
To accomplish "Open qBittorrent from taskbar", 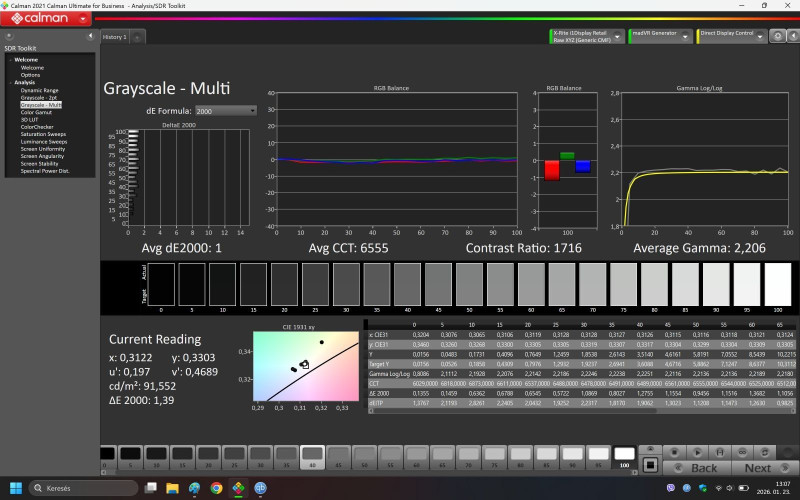I will pos(260,488).
